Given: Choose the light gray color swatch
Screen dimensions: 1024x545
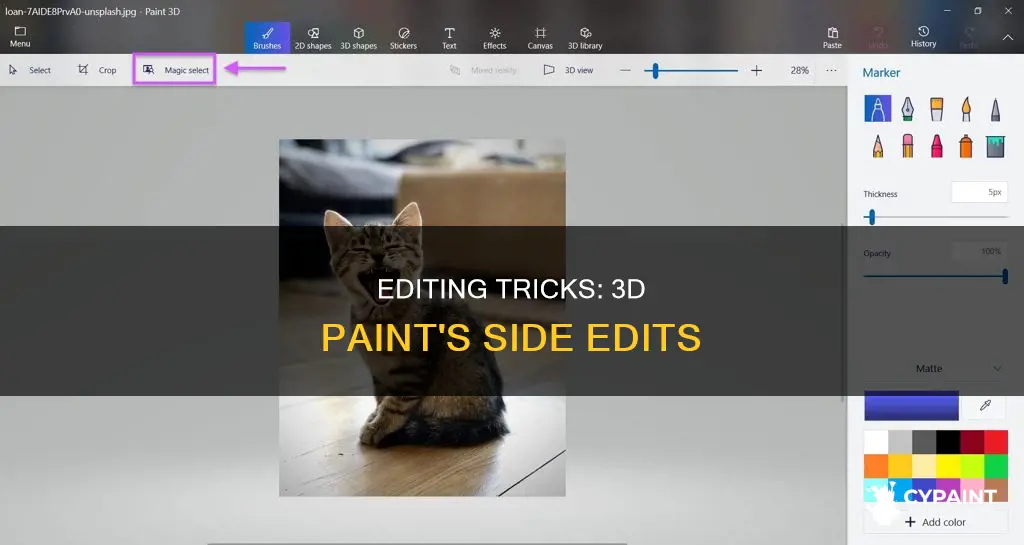Looking at the screenshot, I should coord(900,442).
